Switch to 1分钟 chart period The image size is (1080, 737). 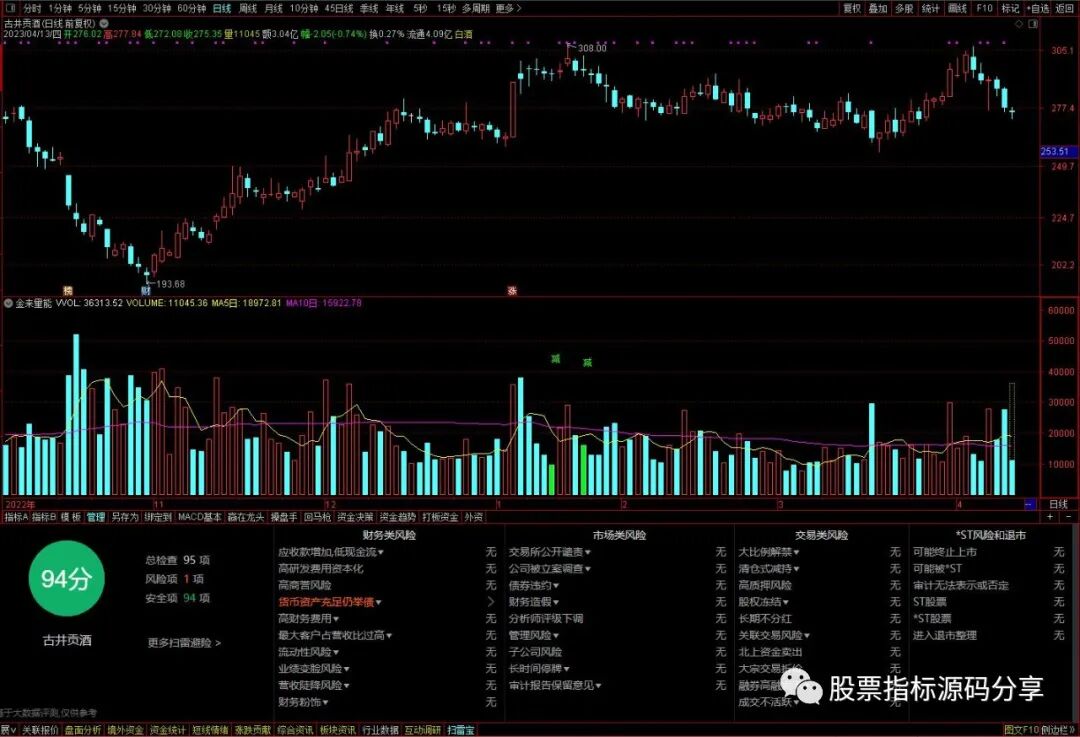coord(59,8)
